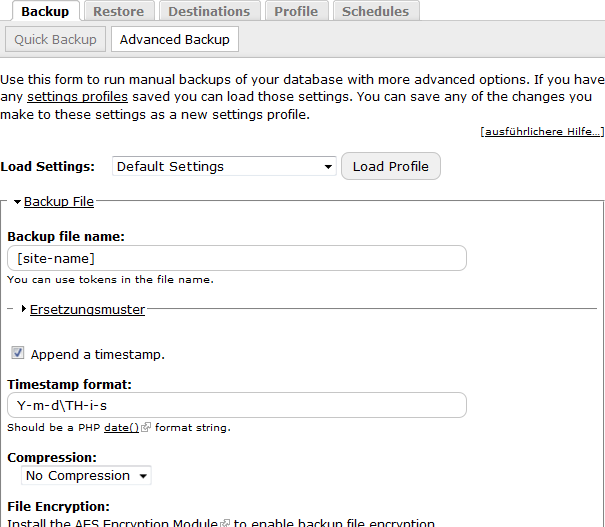Image resolution: width=605 pixels, height=527 pixels.
Task: Switch to the Backup tab
Action: coord(46,11)
